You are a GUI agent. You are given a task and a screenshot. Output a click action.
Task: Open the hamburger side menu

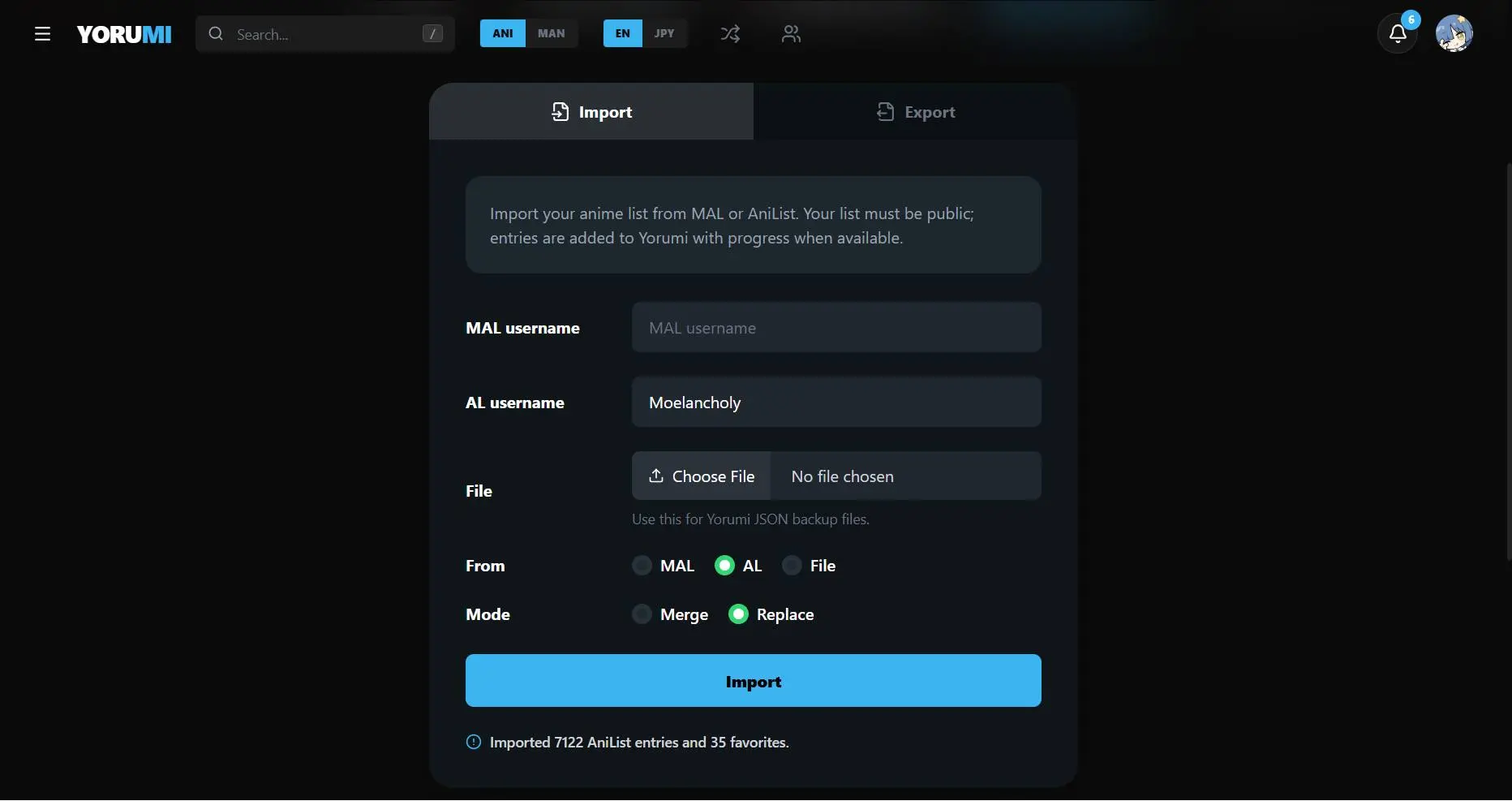(x=42, y=34)
